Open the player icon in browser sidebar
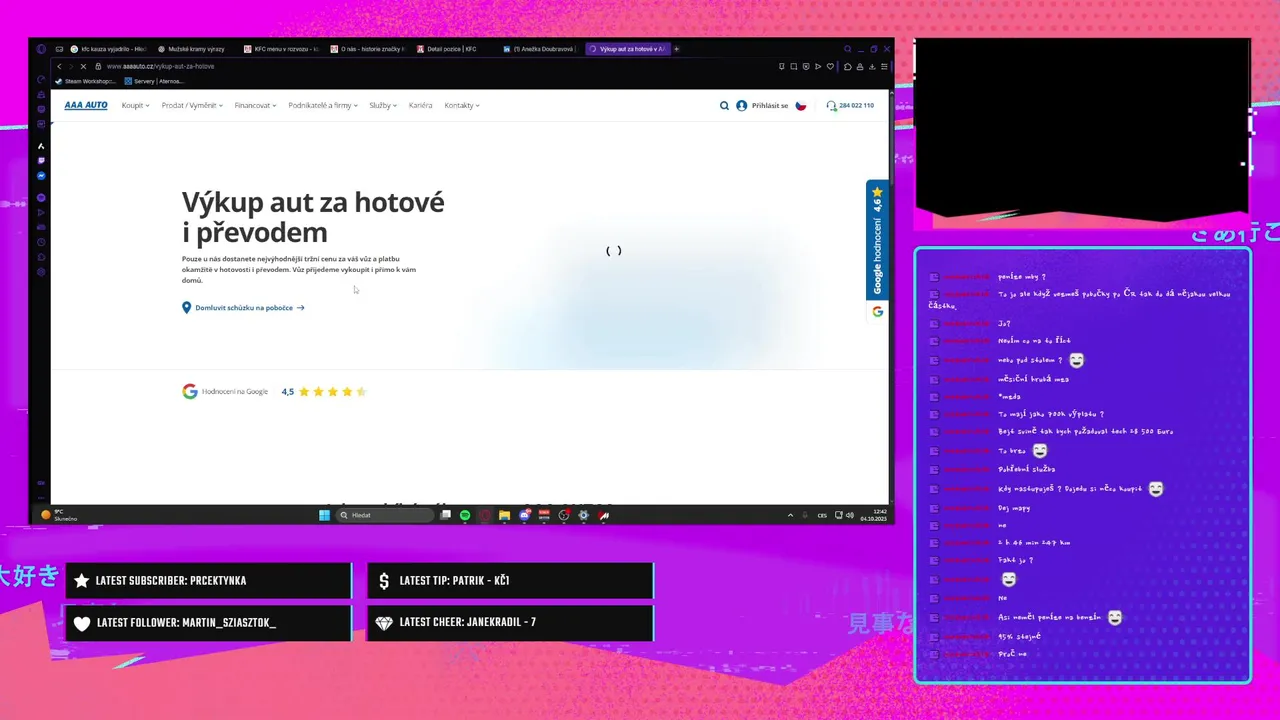Screen dimensions: 1280x720 [x=41, y=212]
